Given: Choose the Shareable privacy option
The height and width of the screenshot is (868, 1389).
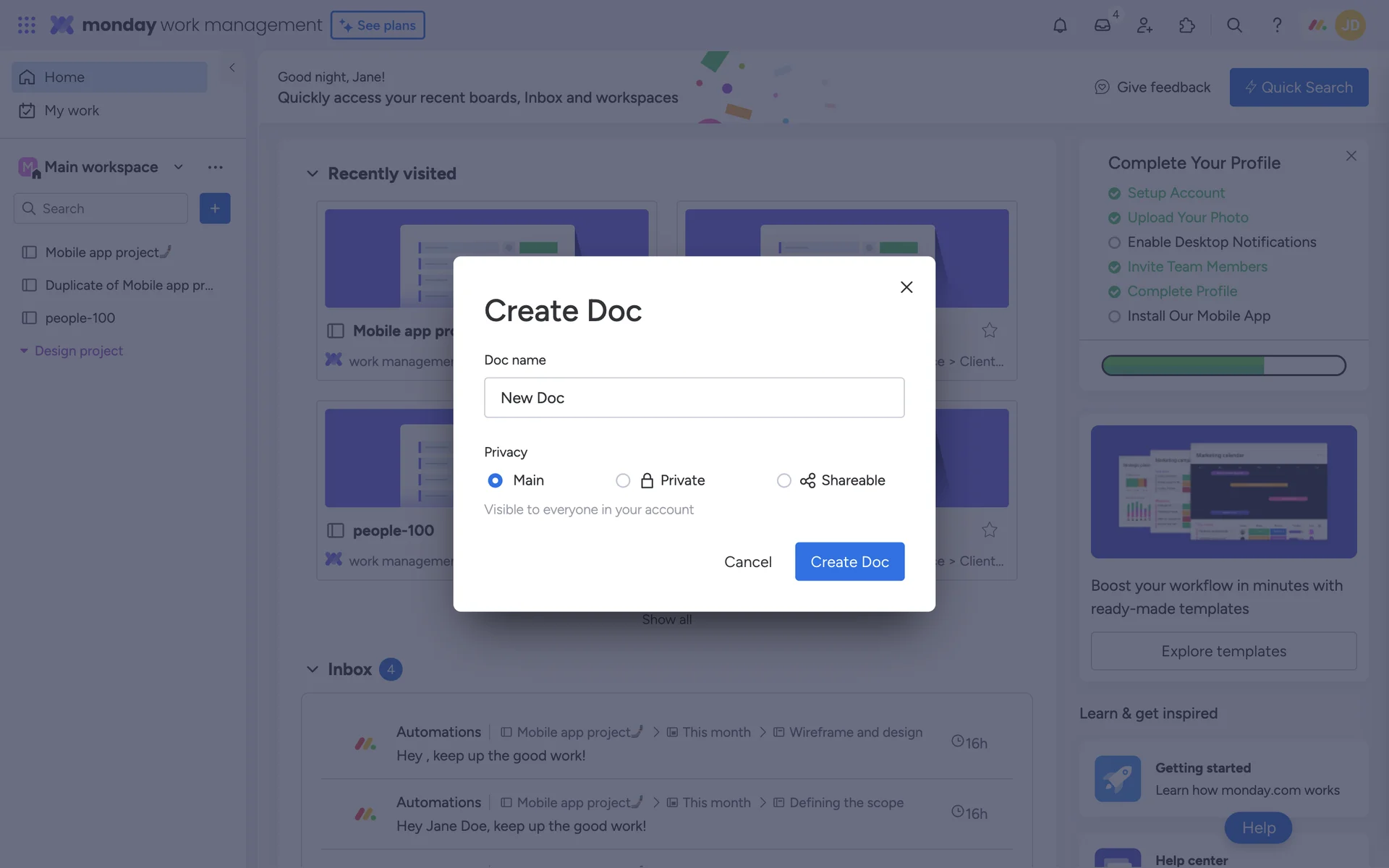Looking at the screenshot, I should tap(783, 480).
